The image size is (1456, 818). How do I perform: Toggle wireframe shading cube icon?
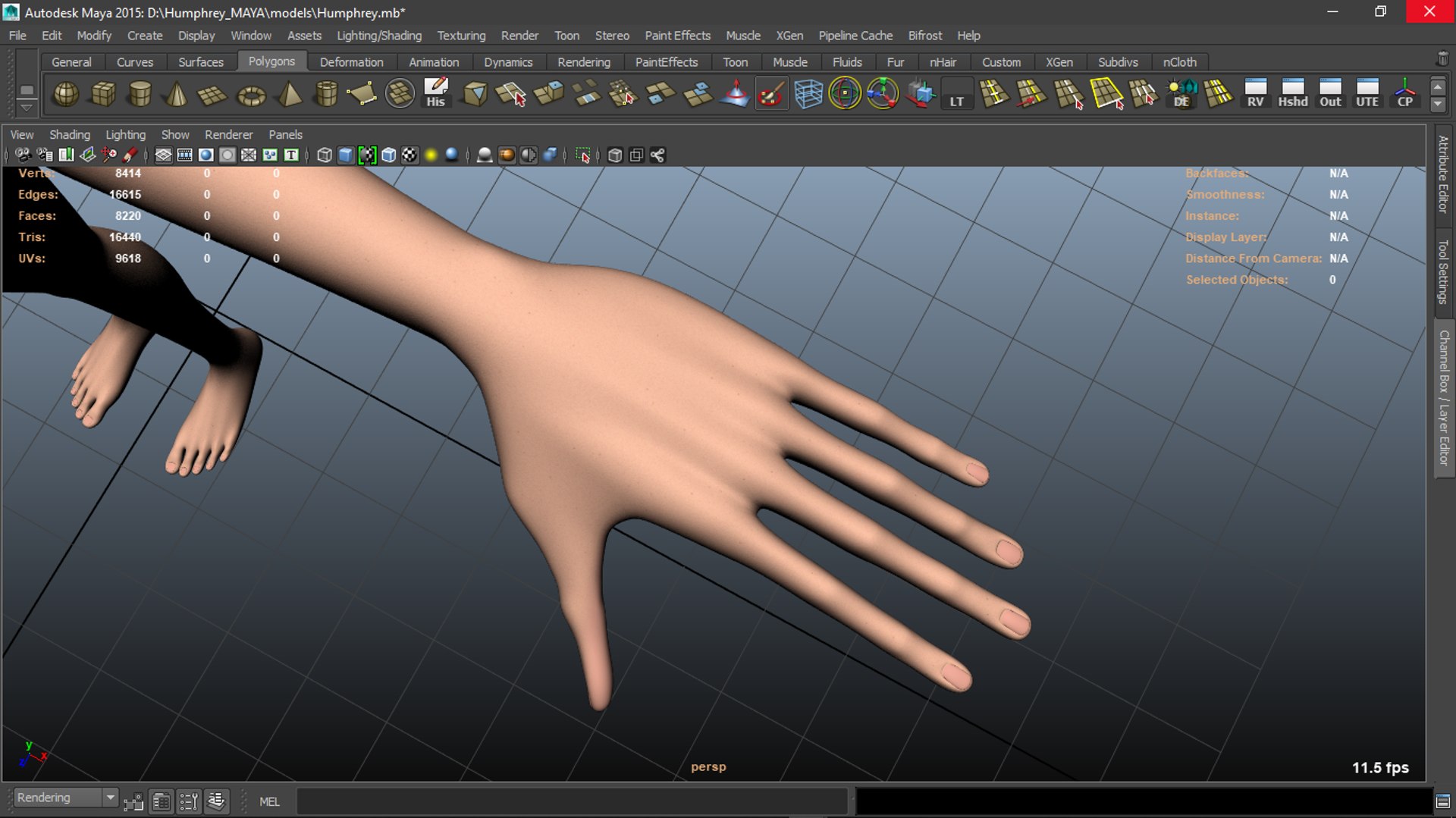[x=325, y=155]
